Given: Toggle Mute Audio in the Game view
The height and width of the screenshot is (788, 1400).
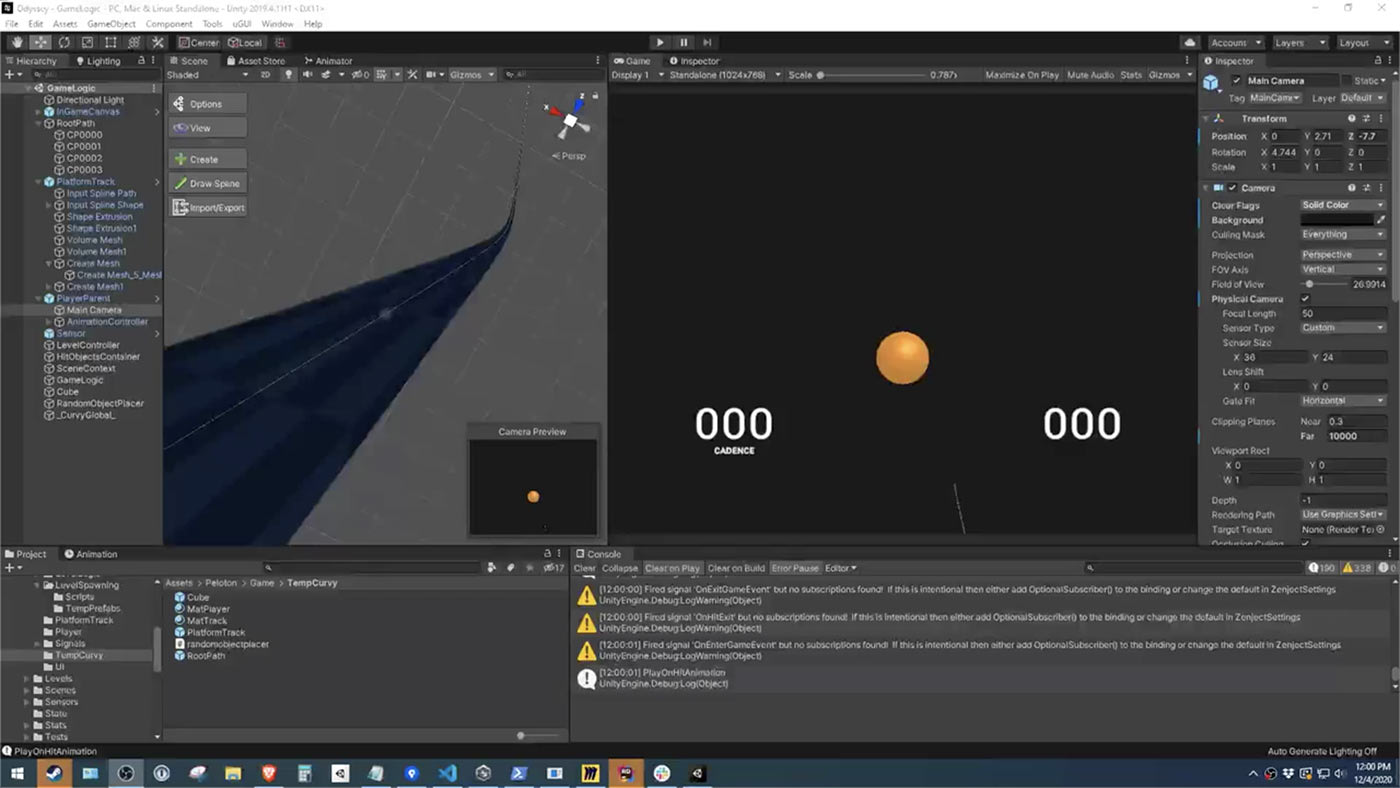Looking at the screenshot, I should [x=1090, y=75].
